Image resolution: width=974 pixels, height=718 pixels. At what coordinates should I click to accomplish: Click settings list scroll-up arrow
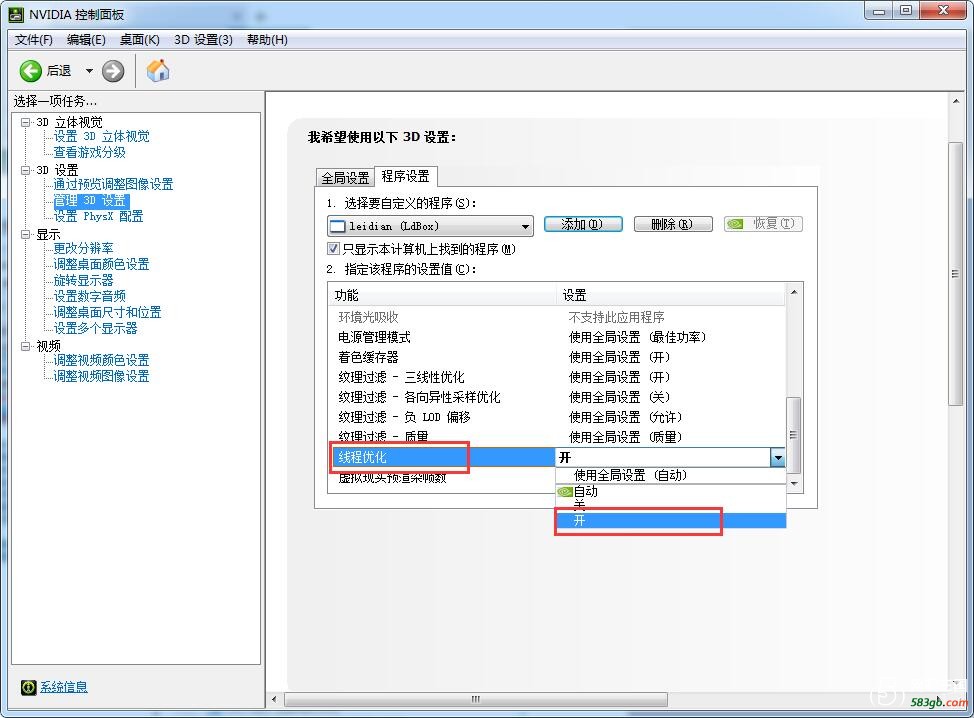[x=794, y=291]
